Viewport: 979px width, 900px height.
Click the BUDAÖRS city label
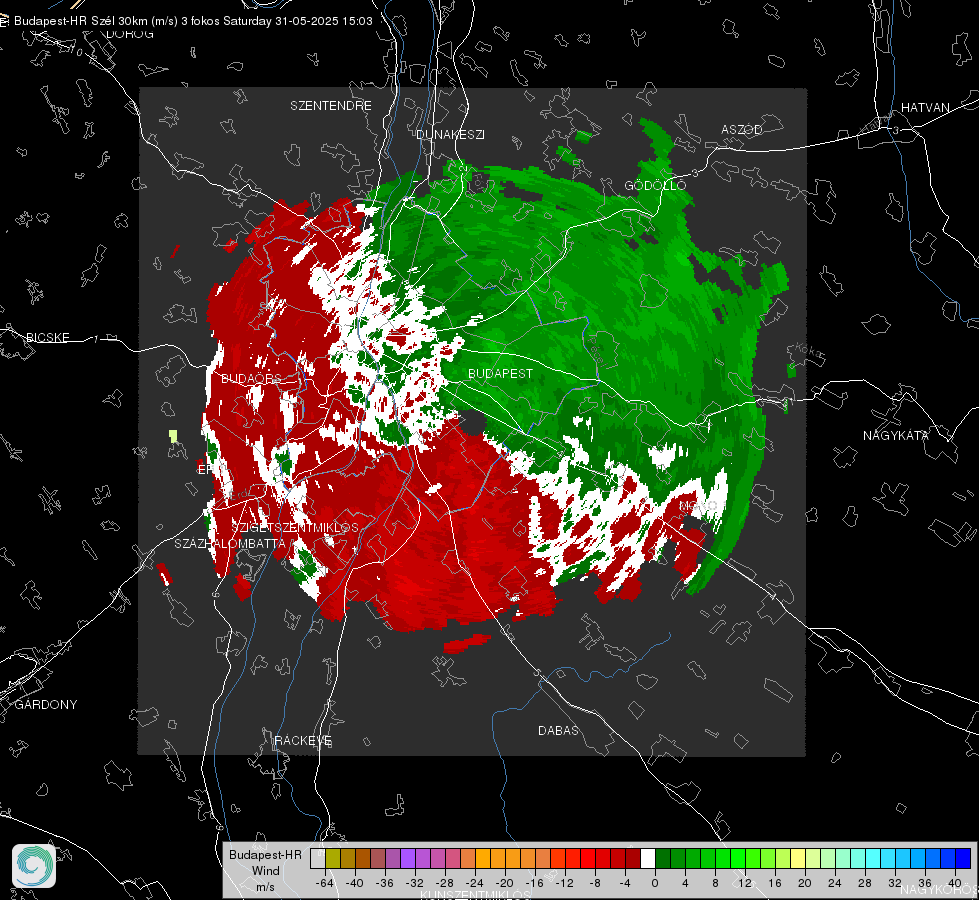click(x=252, y=378)
